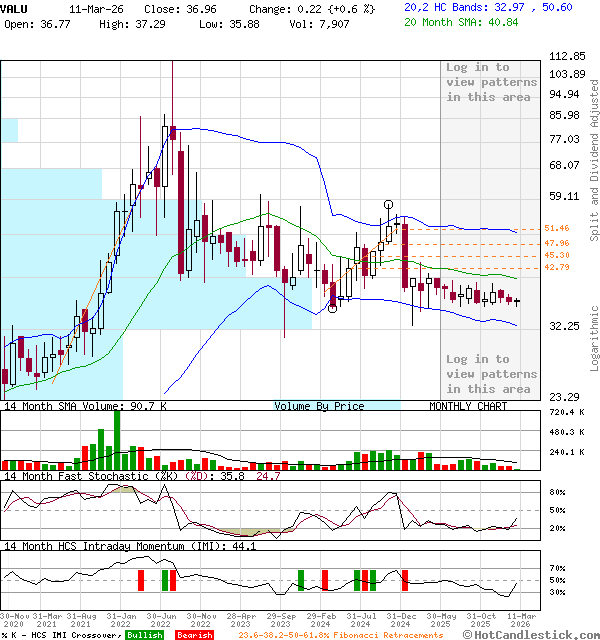
Task: Select the red Bearish legend badge
Action: 194,634
